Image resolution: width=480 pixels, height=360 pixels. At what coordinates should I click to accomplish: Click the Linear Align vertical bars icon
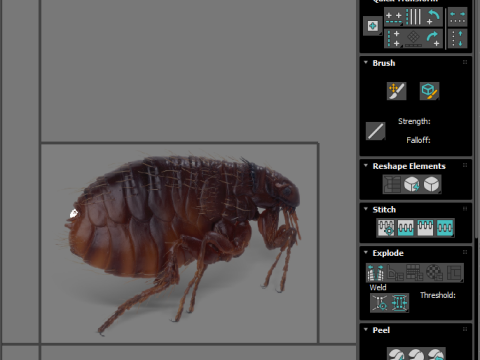click(414, 17)
